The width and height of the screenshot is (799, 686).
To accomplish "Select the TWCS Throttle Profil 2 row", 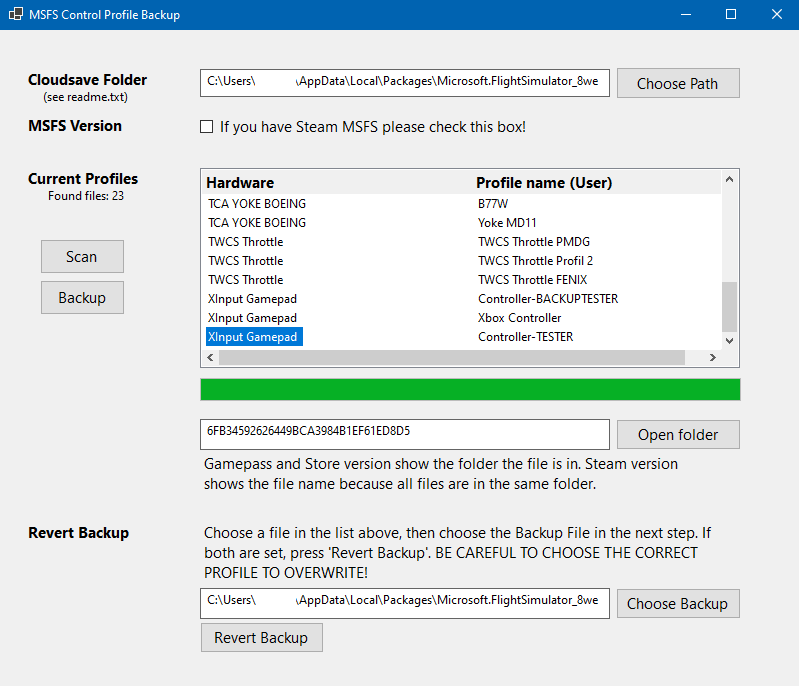I will pos(463,261).
